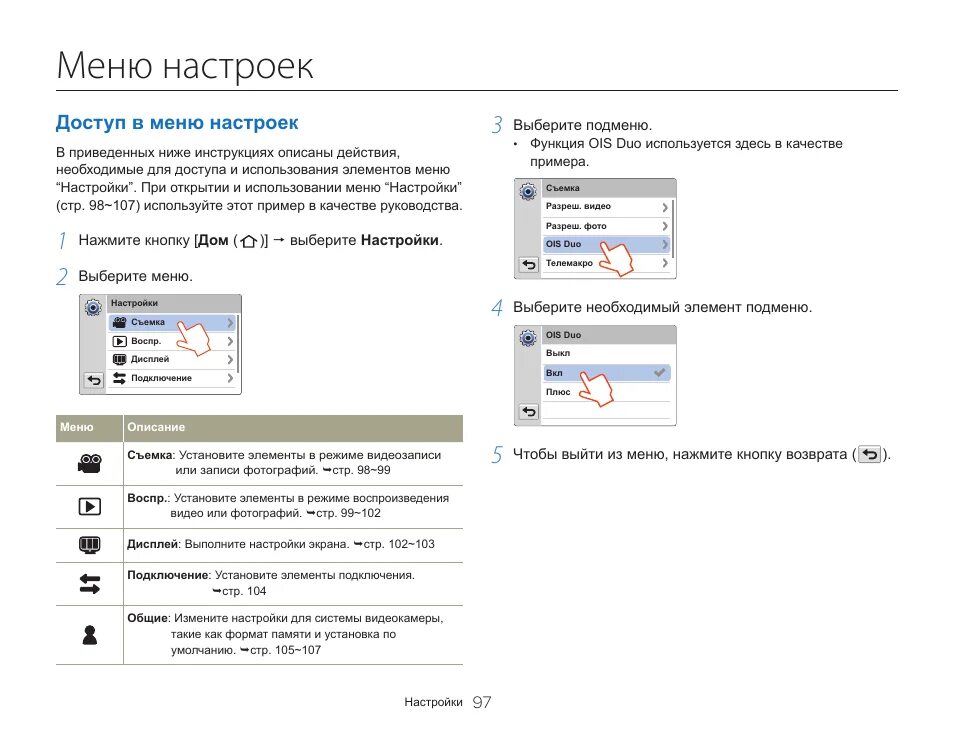
Task: Expand the Дисплей row chevron
Action: pyautogui.click(x=230, y=360)
